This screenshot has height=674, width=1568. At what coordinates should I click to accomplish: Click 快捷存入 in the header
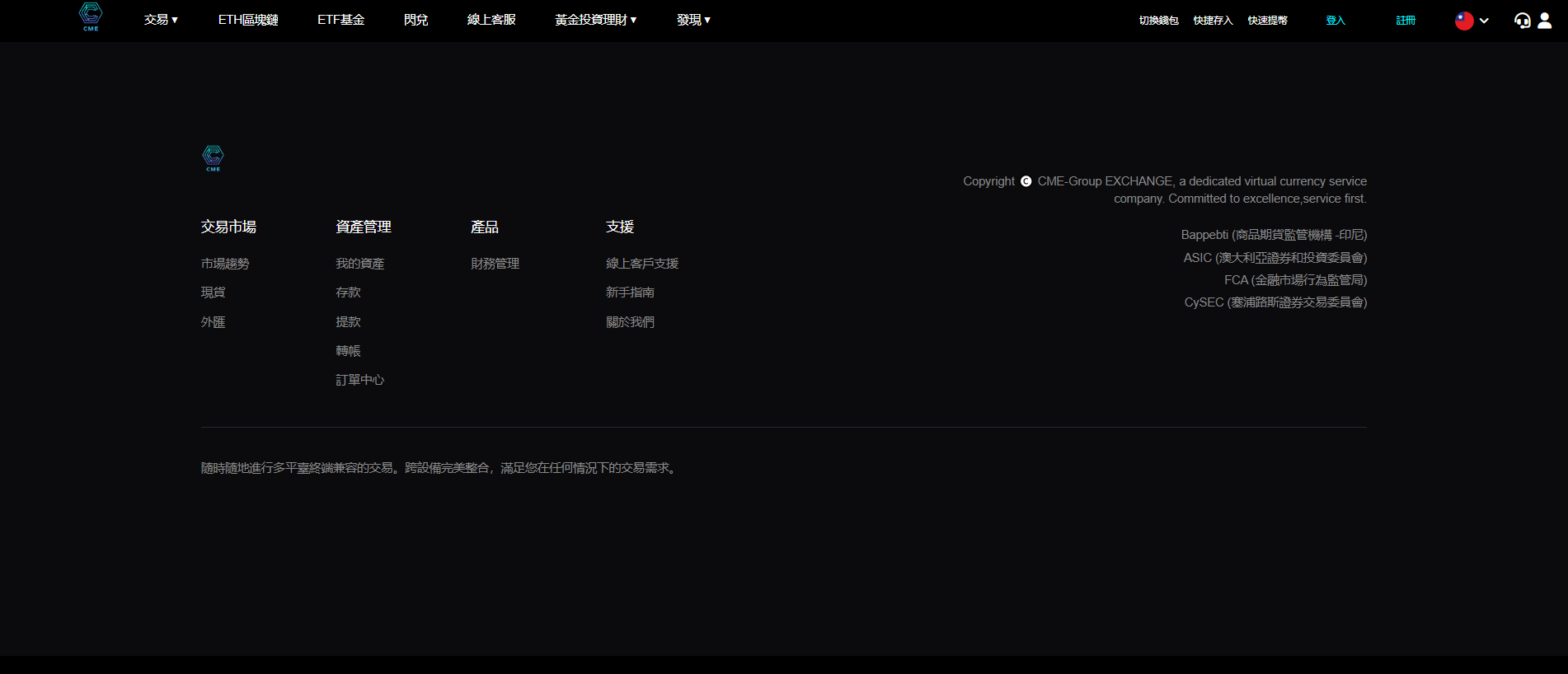[1213, 21]
